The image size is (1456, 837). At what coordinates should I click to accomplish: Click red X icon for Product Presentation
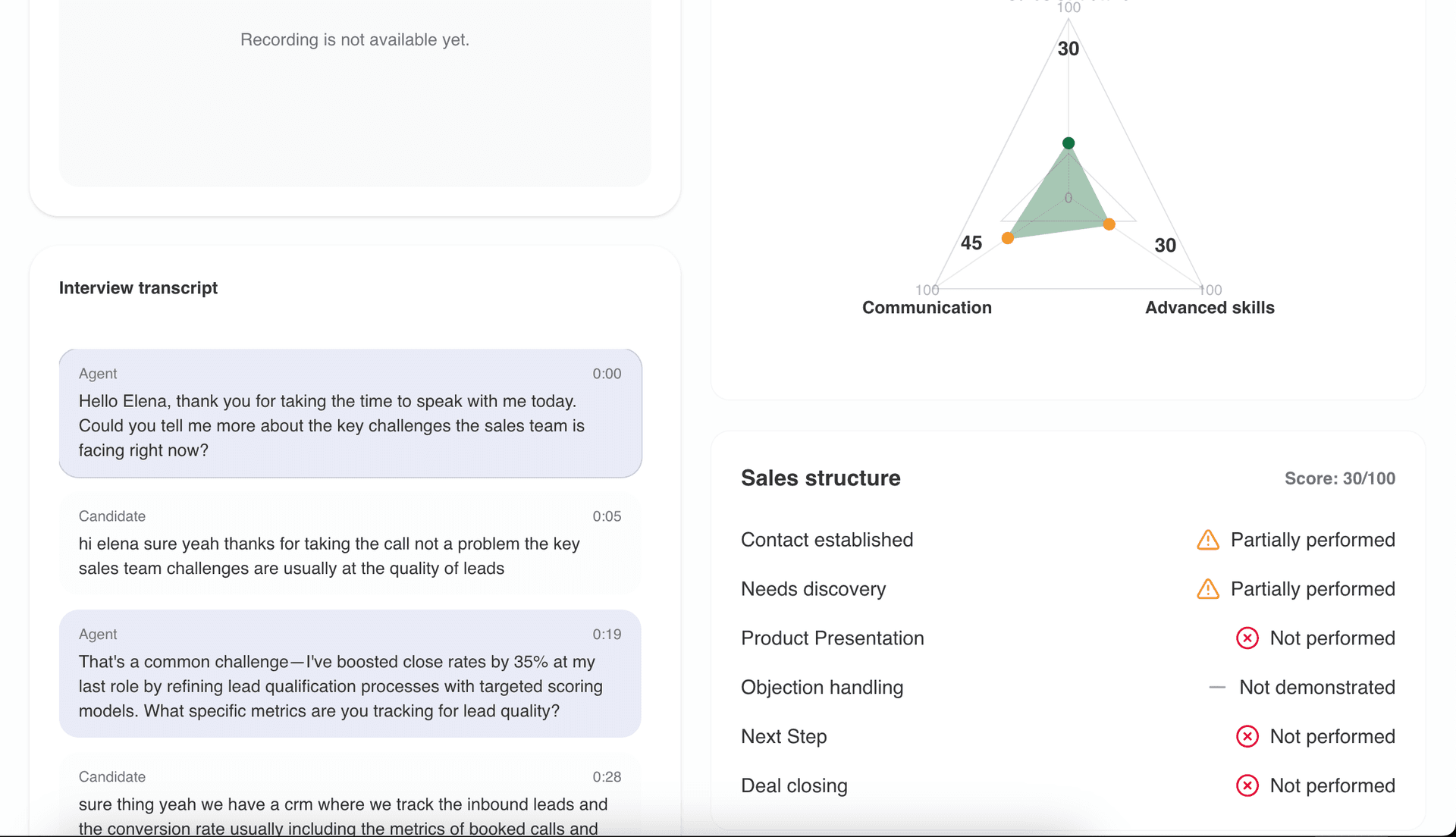(1247, 638)
